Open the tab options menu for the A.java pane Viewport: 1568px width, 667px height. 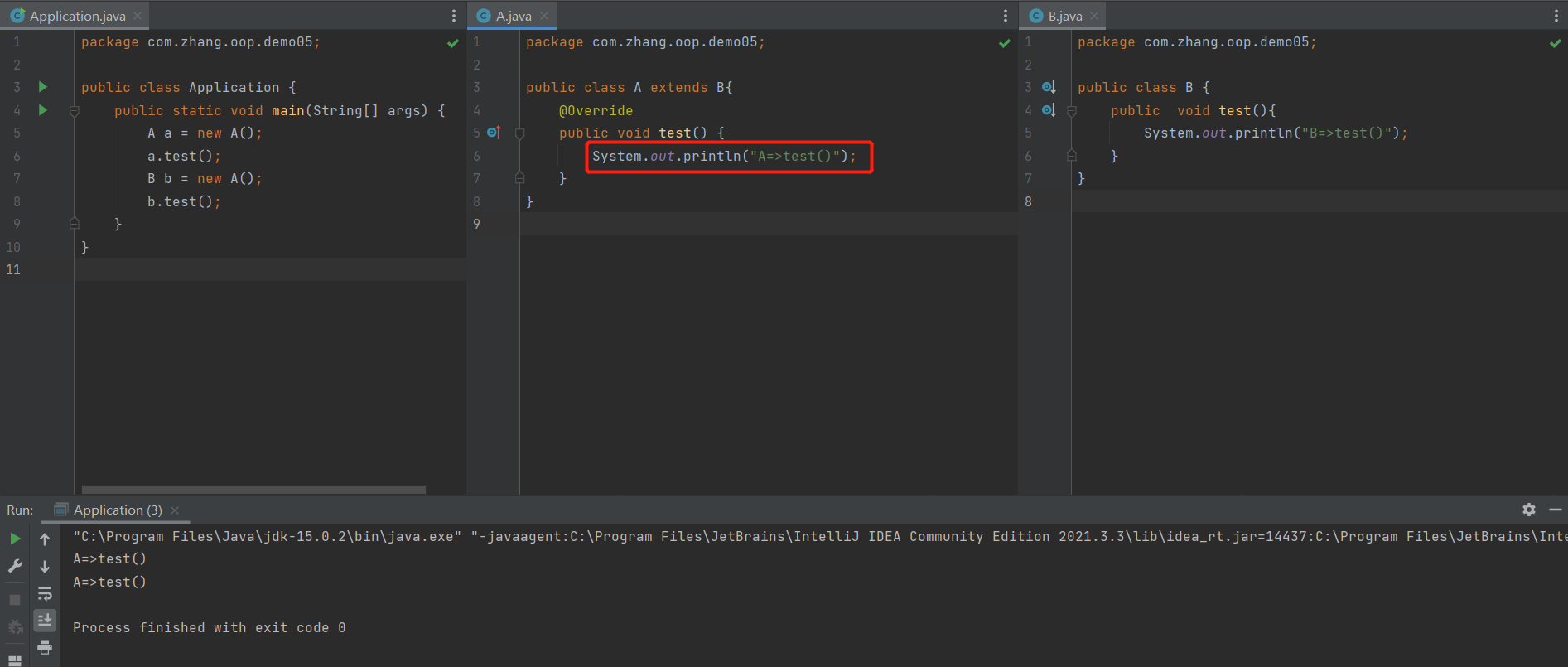click(x=1006, y=16)
